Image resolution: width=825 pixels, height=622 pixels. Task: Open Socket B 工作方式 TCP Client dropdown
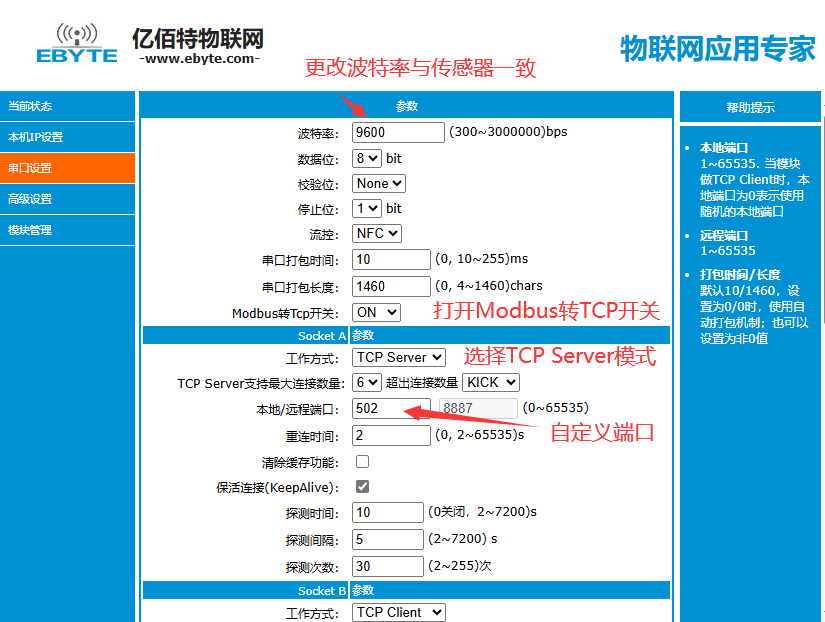[x=399, y=612]
